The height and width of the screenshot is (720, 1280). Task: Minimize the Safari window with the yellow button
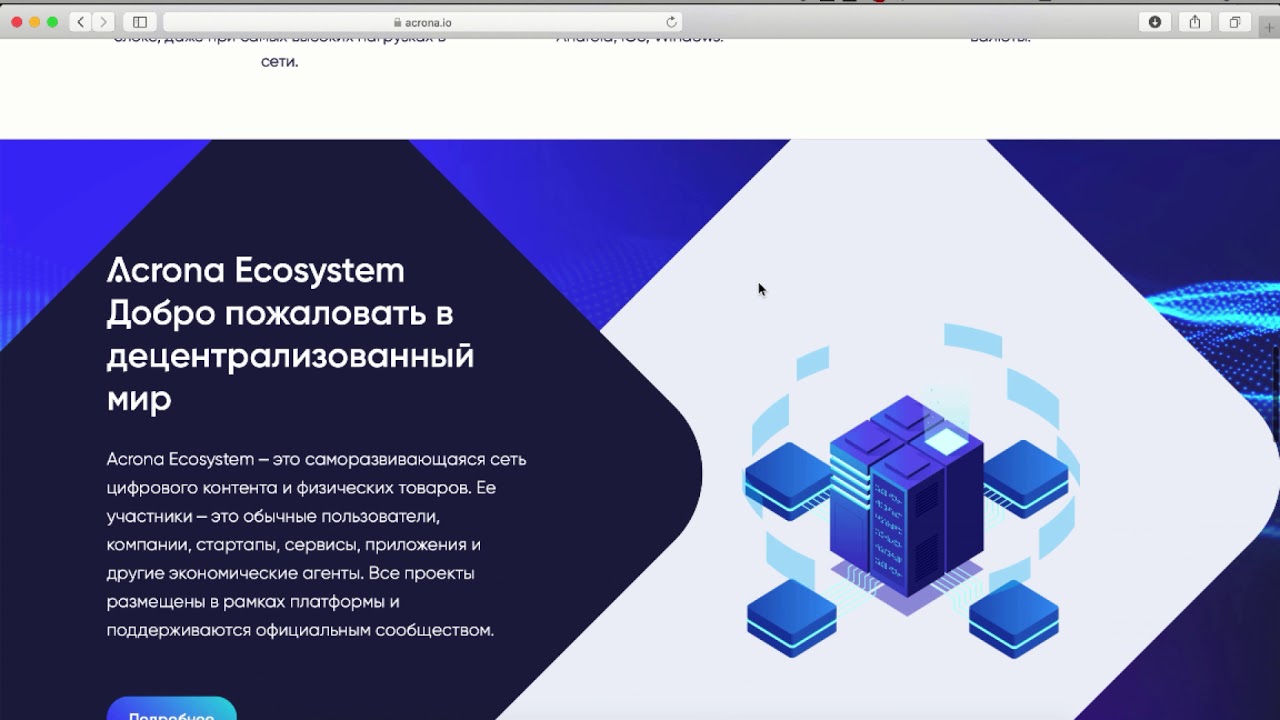tap(35, 22)
